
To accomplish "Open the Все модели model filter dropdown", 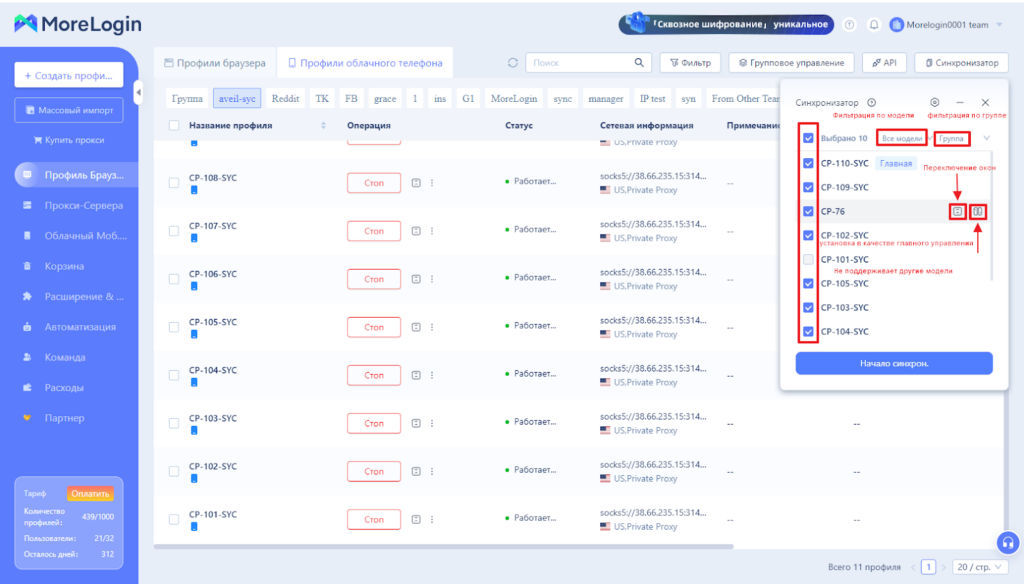I will (901, 138).
